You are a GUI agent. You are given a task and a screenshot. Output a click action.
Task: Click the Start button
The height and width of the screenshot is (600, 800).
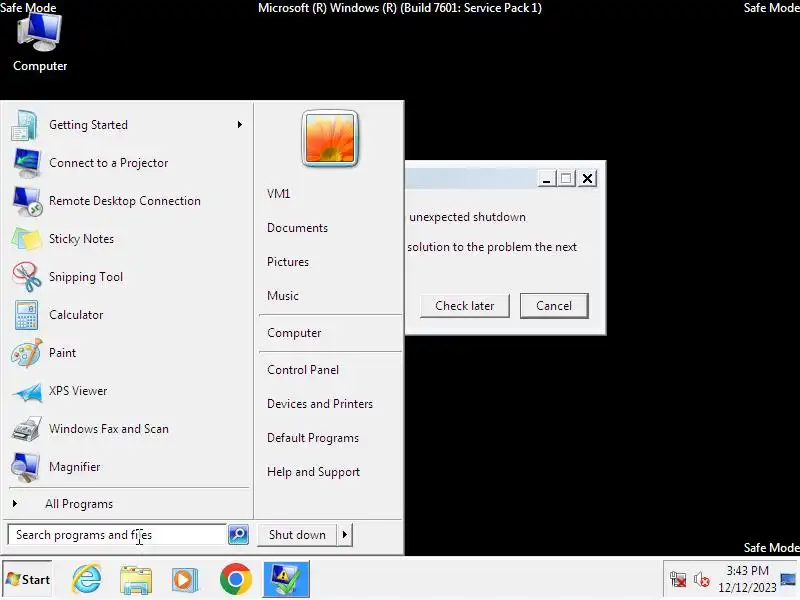click(28, 580)
